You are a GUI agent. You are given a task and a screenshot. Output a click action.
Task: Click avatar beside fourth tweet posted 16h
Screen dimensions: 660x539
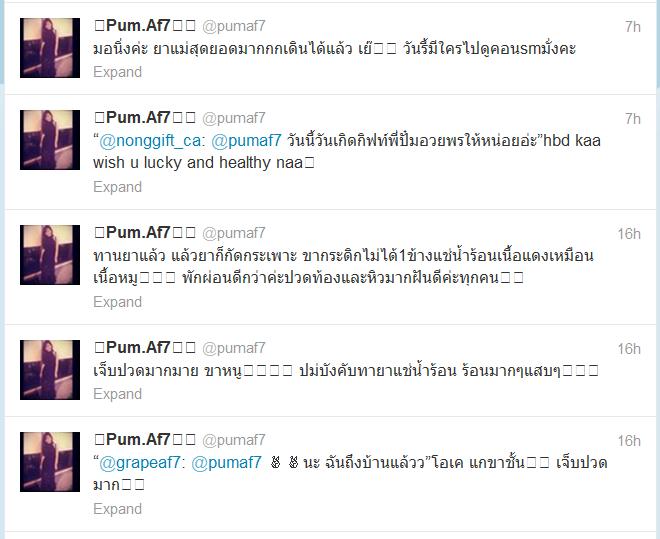click(x=50, y=370)
